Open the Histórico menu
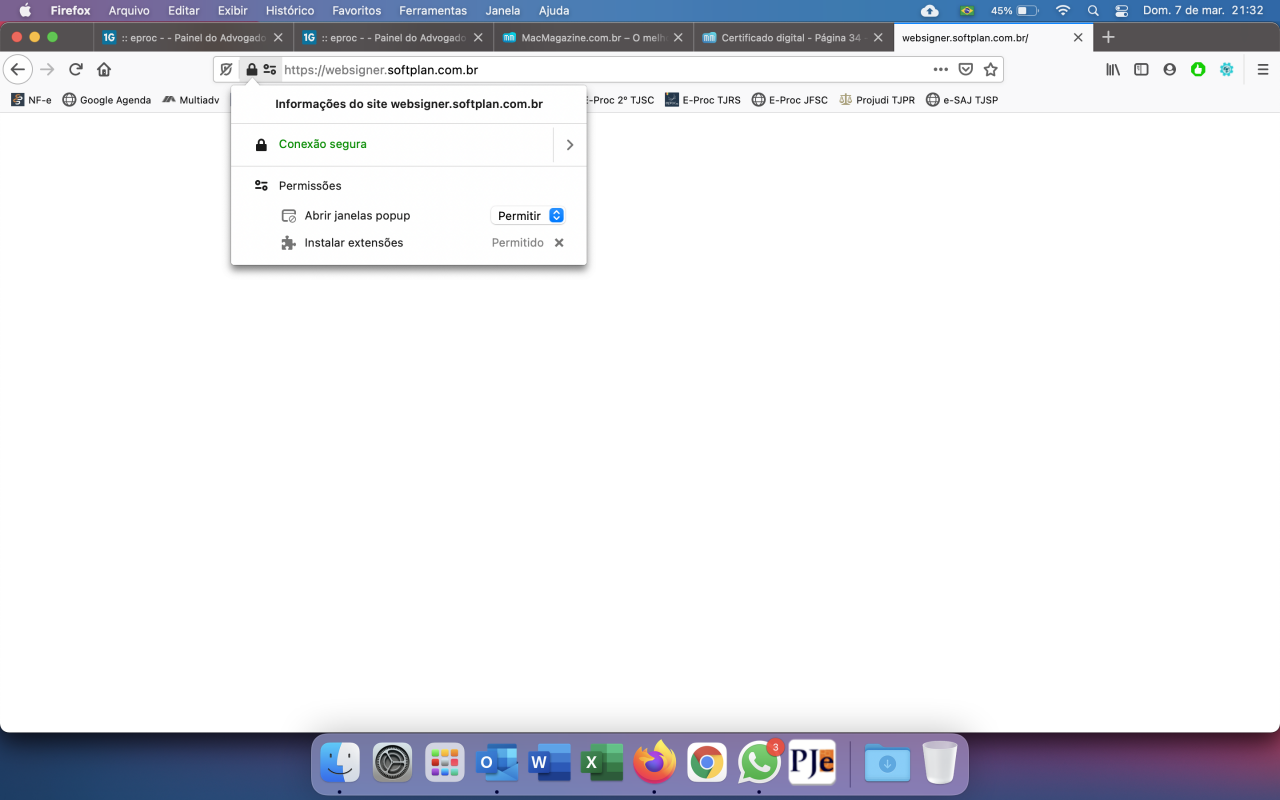 (290, 11)
